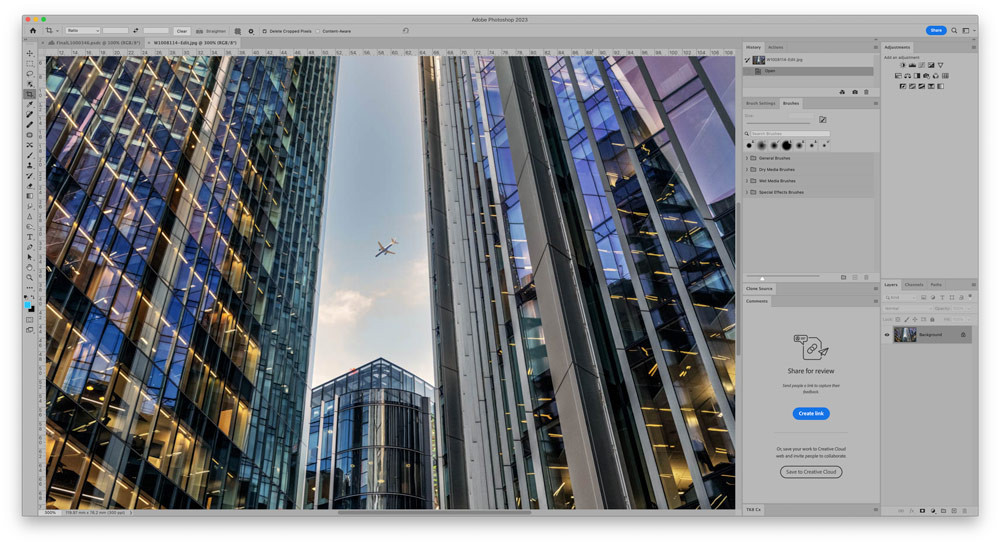Expand the General Brushes folder
This screenshot has width=1000, height=545.
pos(747,158)
